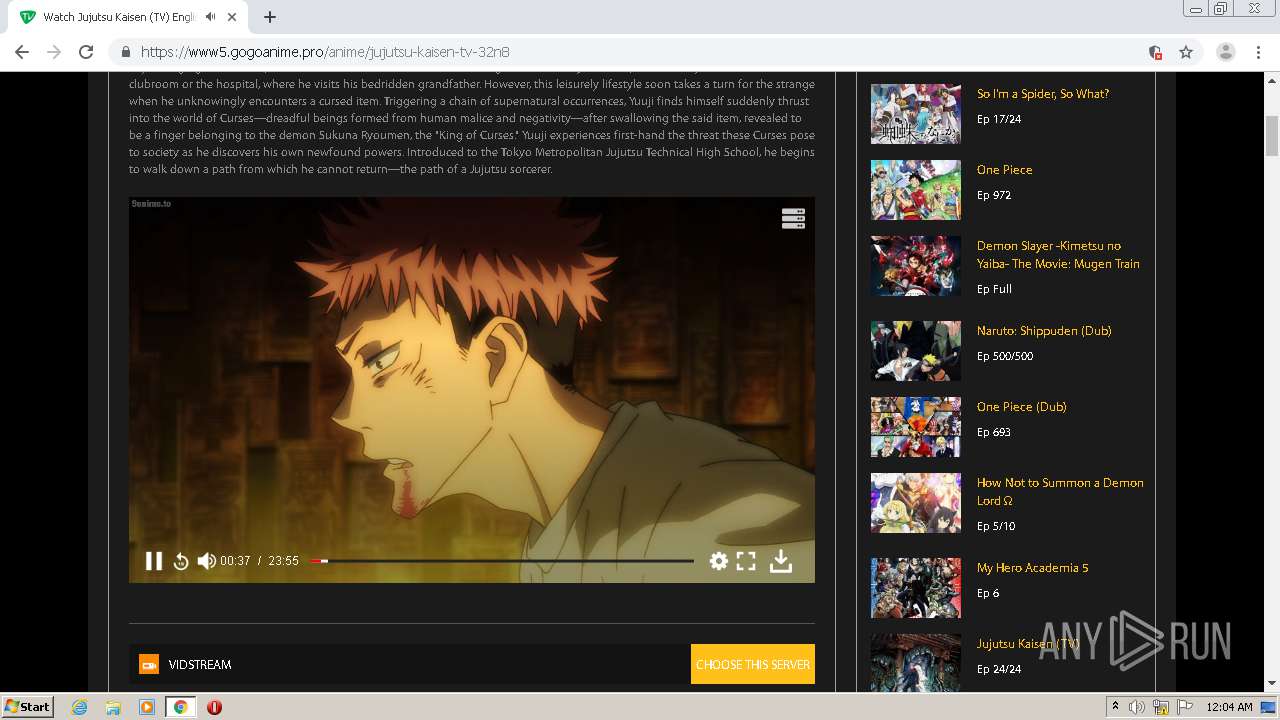This screenshot has height=720, width=1280.
Task: Bookmark this page with star
Action: coord(1186,52)
